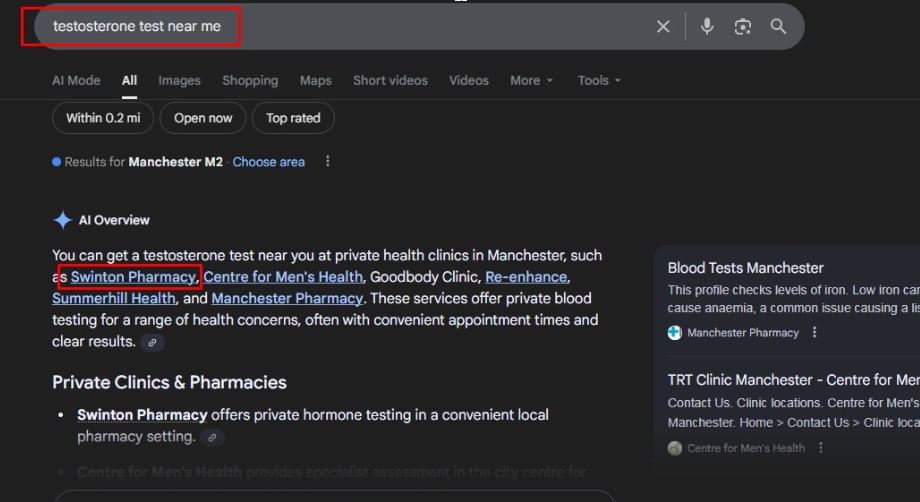Screen dimensions: 920x502
Task: Open Google Lens image search icon
Action: pyautogui.click(x=742, y=27)
